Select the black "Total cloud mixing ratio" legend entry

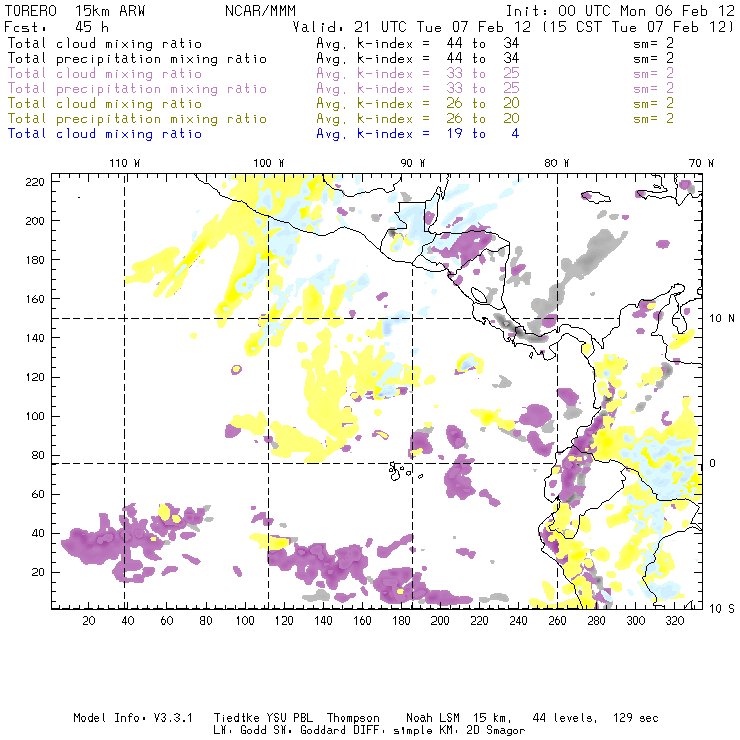tap(105, 43)
